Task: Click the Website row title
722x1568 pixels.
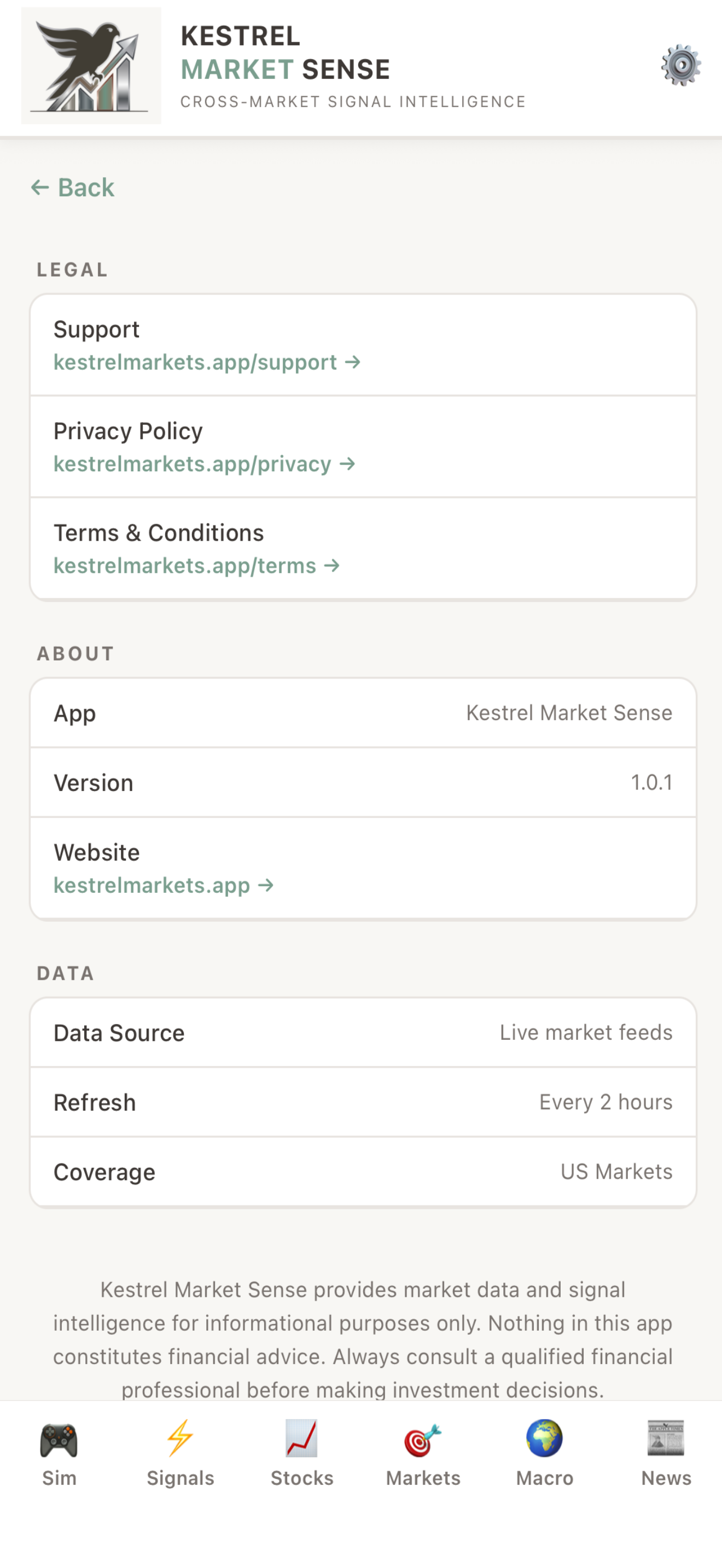Action: pyautogui.click(x=96, y=852)
